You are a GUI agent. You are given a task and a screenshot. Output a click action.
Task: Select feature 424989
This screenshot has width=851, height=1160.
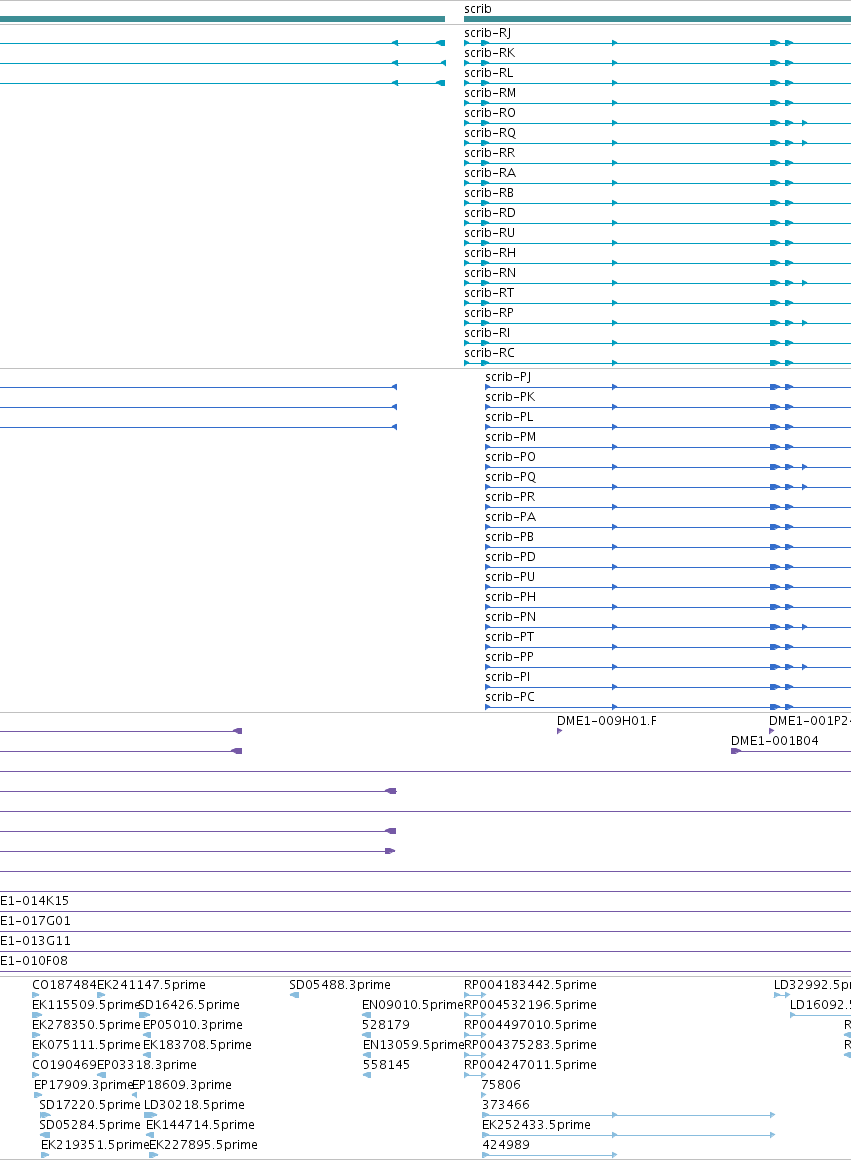[505, 1144]
